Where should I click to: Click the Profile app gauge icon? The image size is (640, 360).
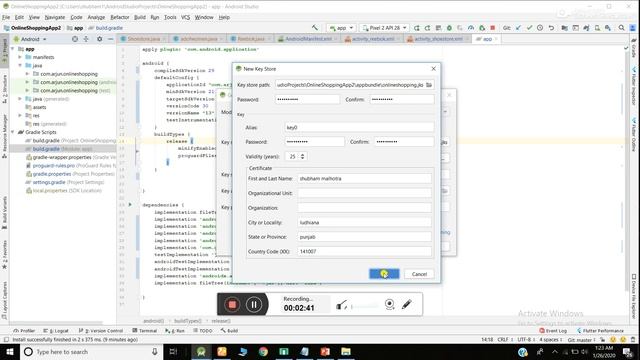click(471, 28)
